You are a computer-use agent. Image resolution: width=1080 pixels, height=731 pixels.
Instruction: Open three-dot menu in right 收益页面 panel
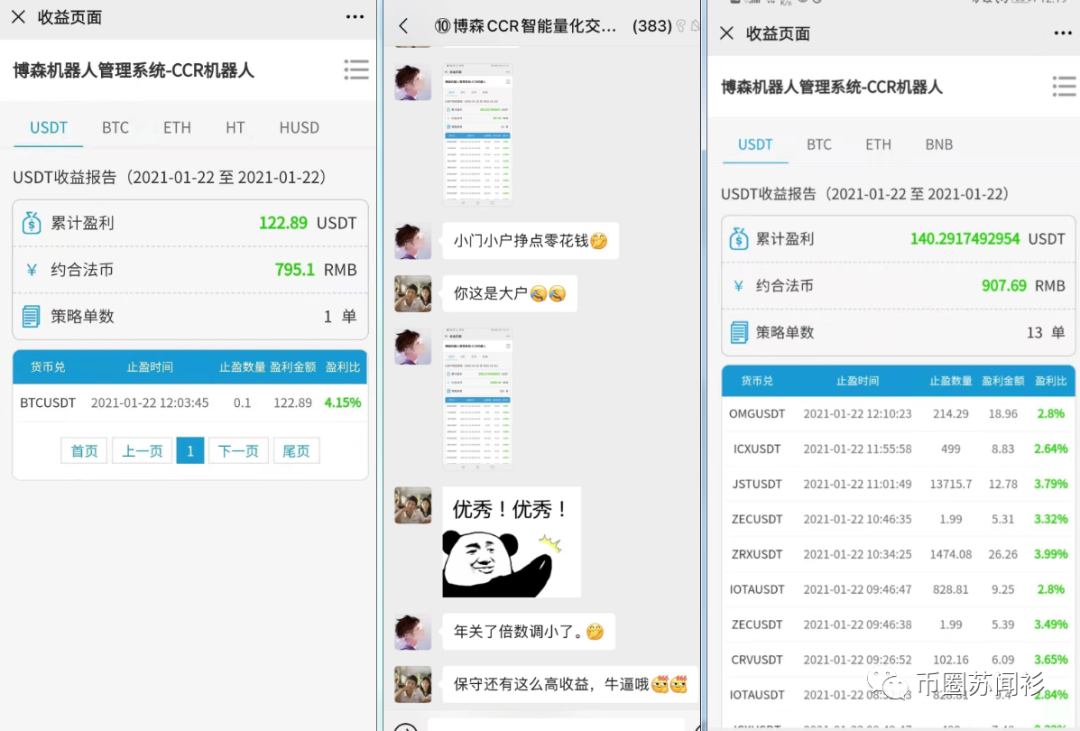click(x=1062, y=33)
